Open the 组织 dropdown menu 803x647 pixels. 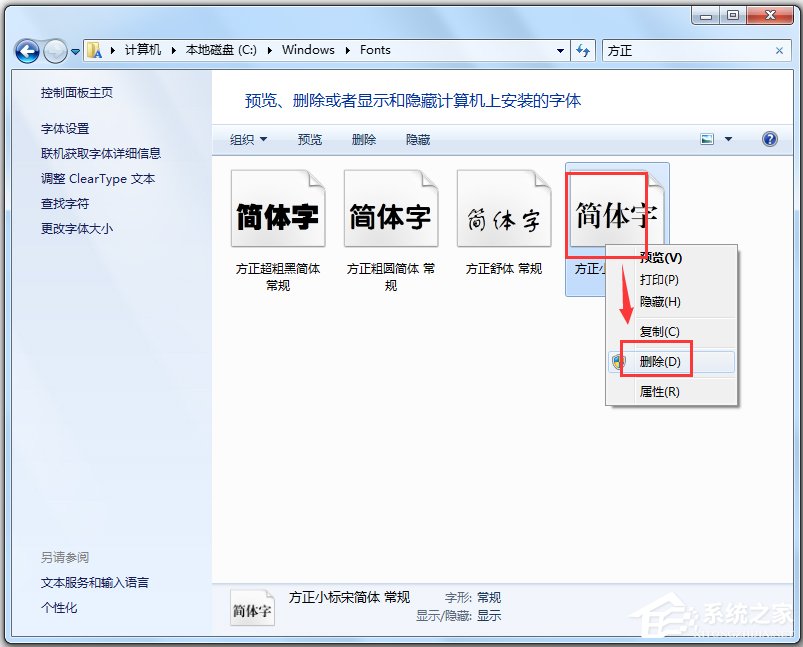[248, 139]
